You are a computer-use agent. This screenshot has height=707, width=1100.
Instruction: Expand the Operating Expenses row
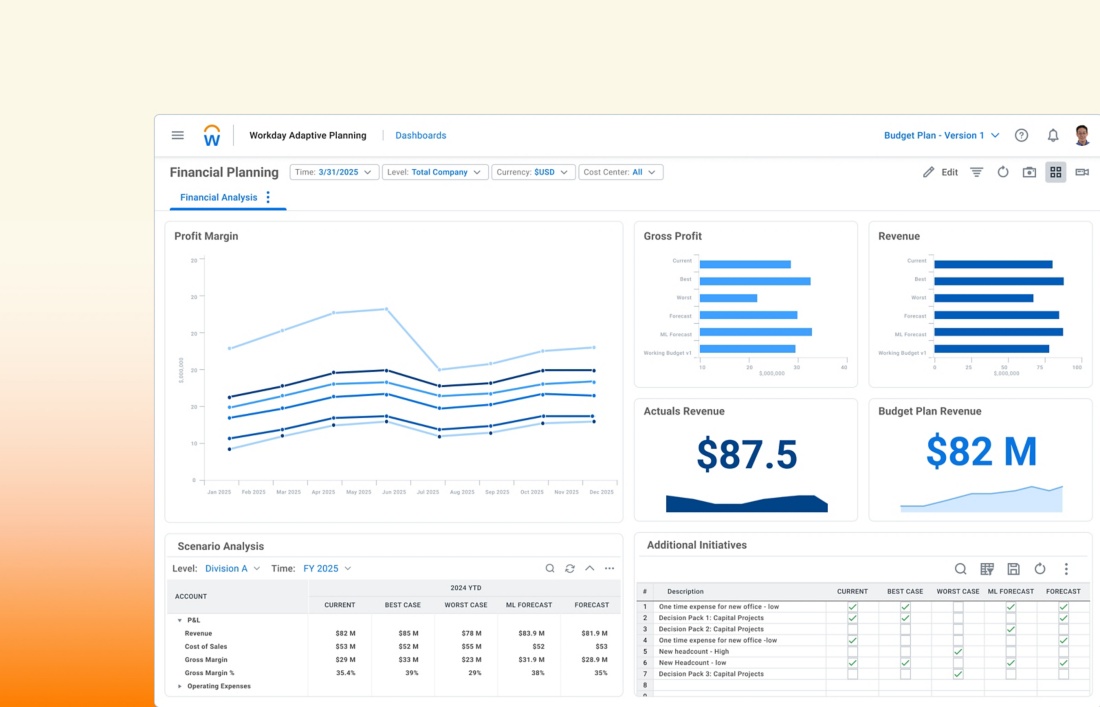point(180,686)
